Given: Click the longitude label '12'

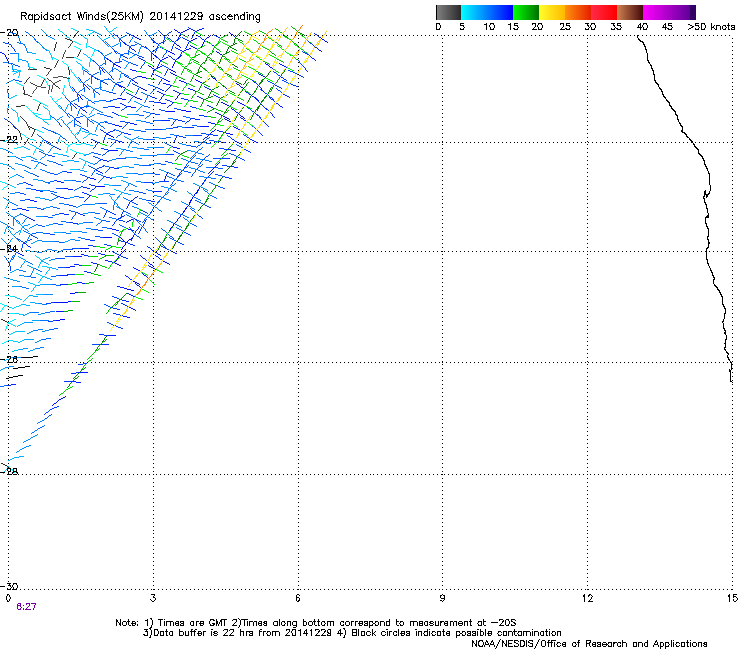Looking at the screenshot, I should (x=587, y=598).
